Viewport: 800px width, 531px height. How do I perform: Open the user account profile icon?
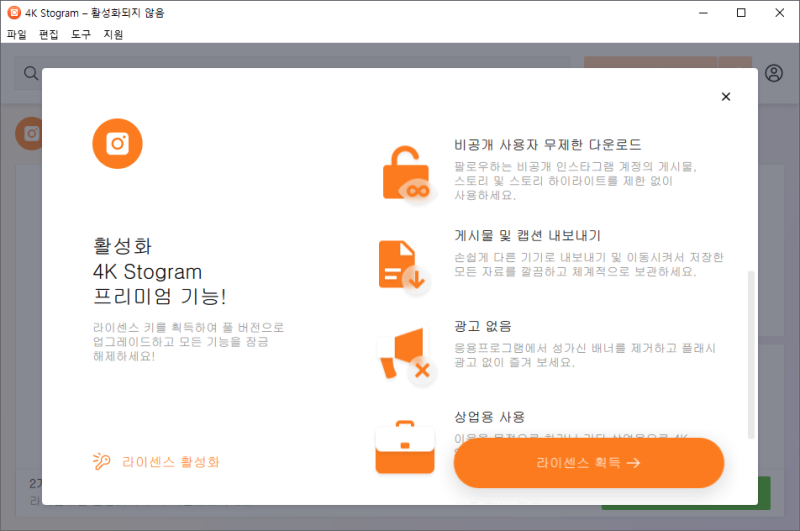point(773,73)
